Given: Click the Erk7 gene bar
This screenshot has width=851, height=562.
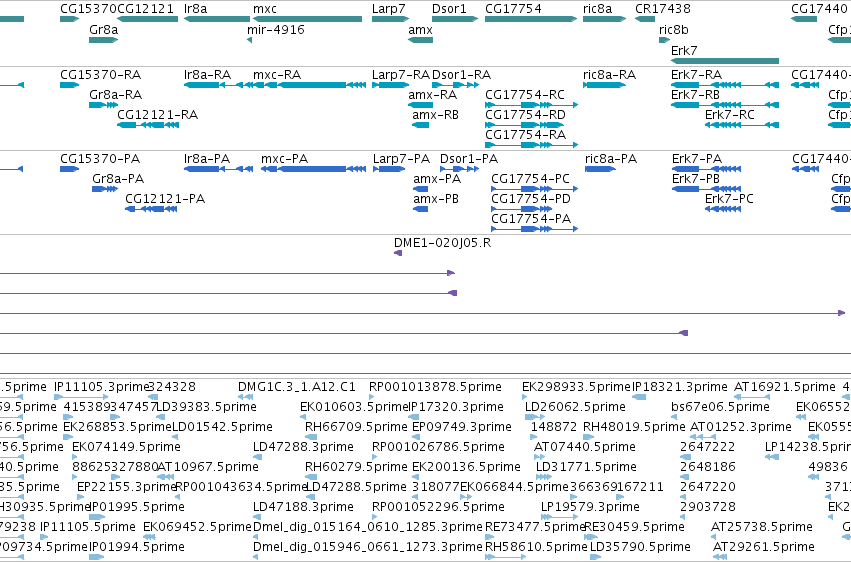Looking at the screenshot, I should pyautogui.click(x=725, y=61).
